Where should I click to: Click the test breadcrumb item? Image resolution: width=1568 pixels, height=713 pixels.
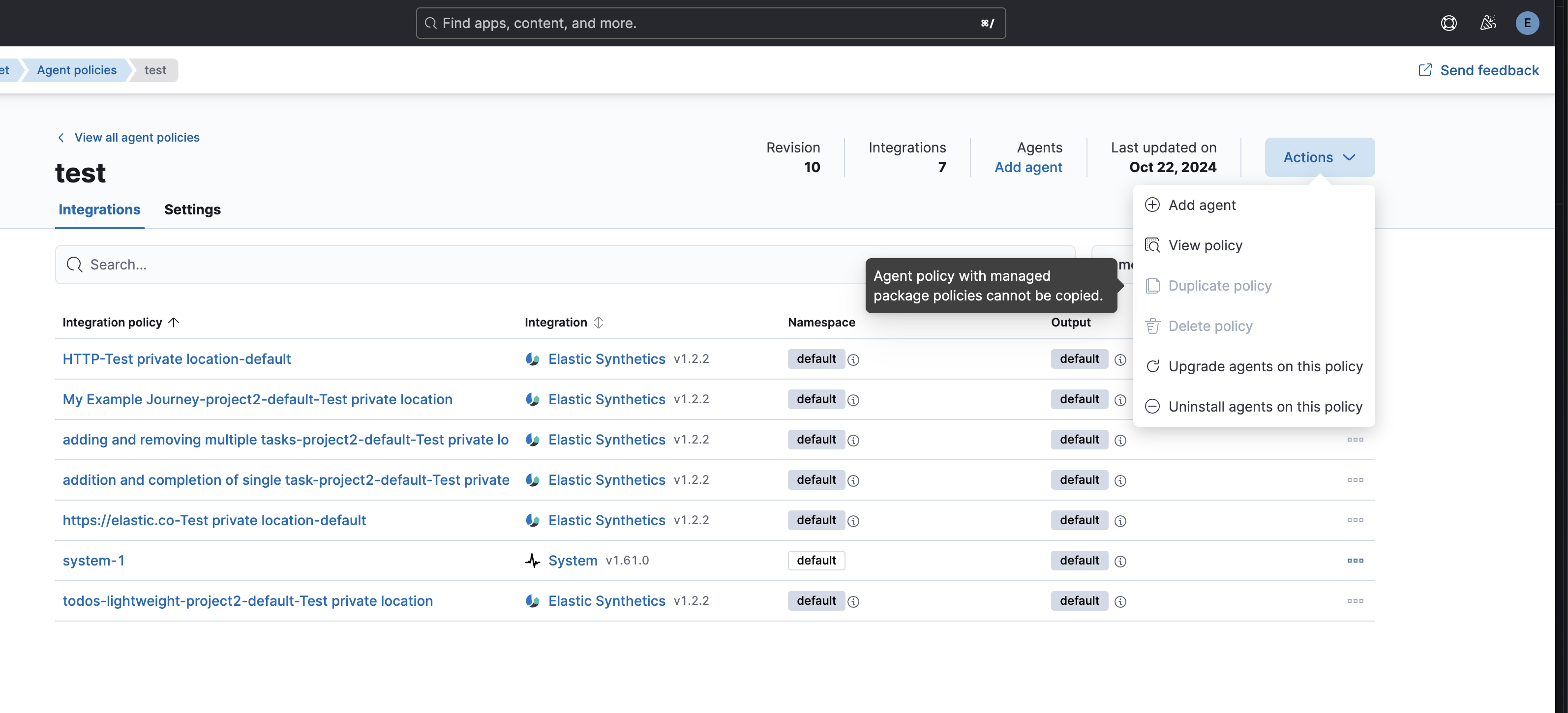click(155, 70)
